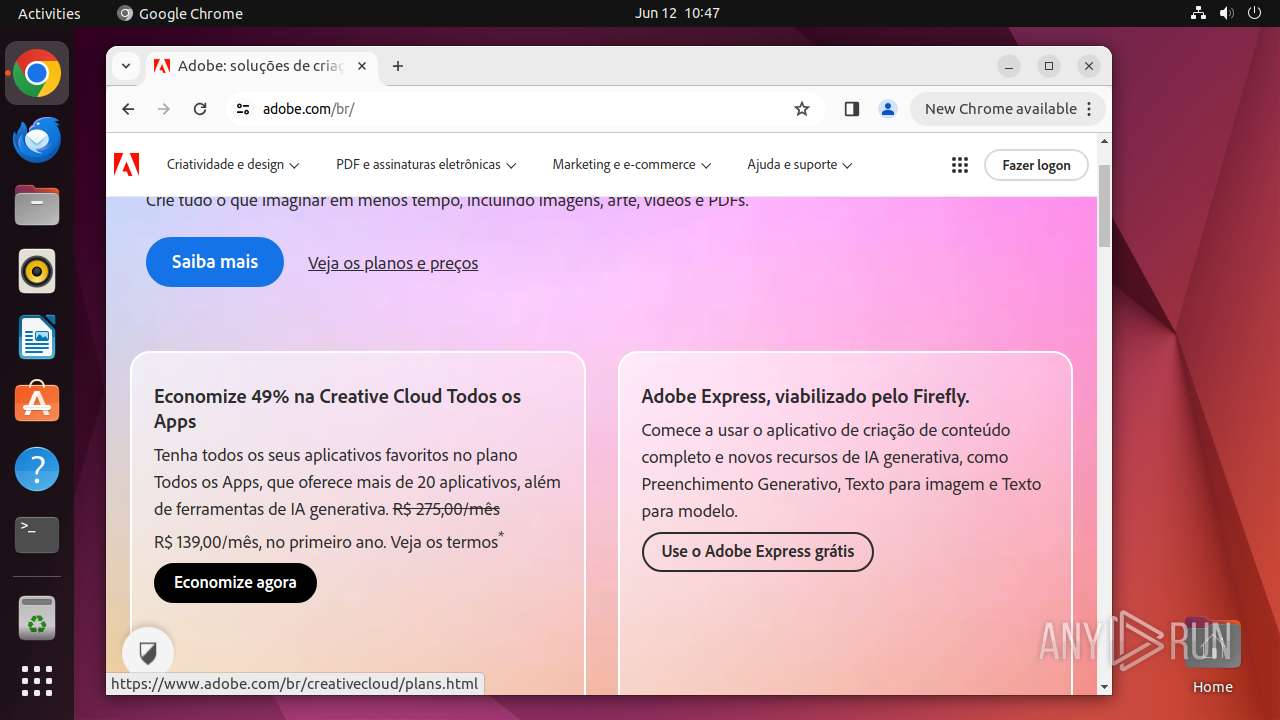
Task: Open Trash from dock
Action: tap(37, 618)
